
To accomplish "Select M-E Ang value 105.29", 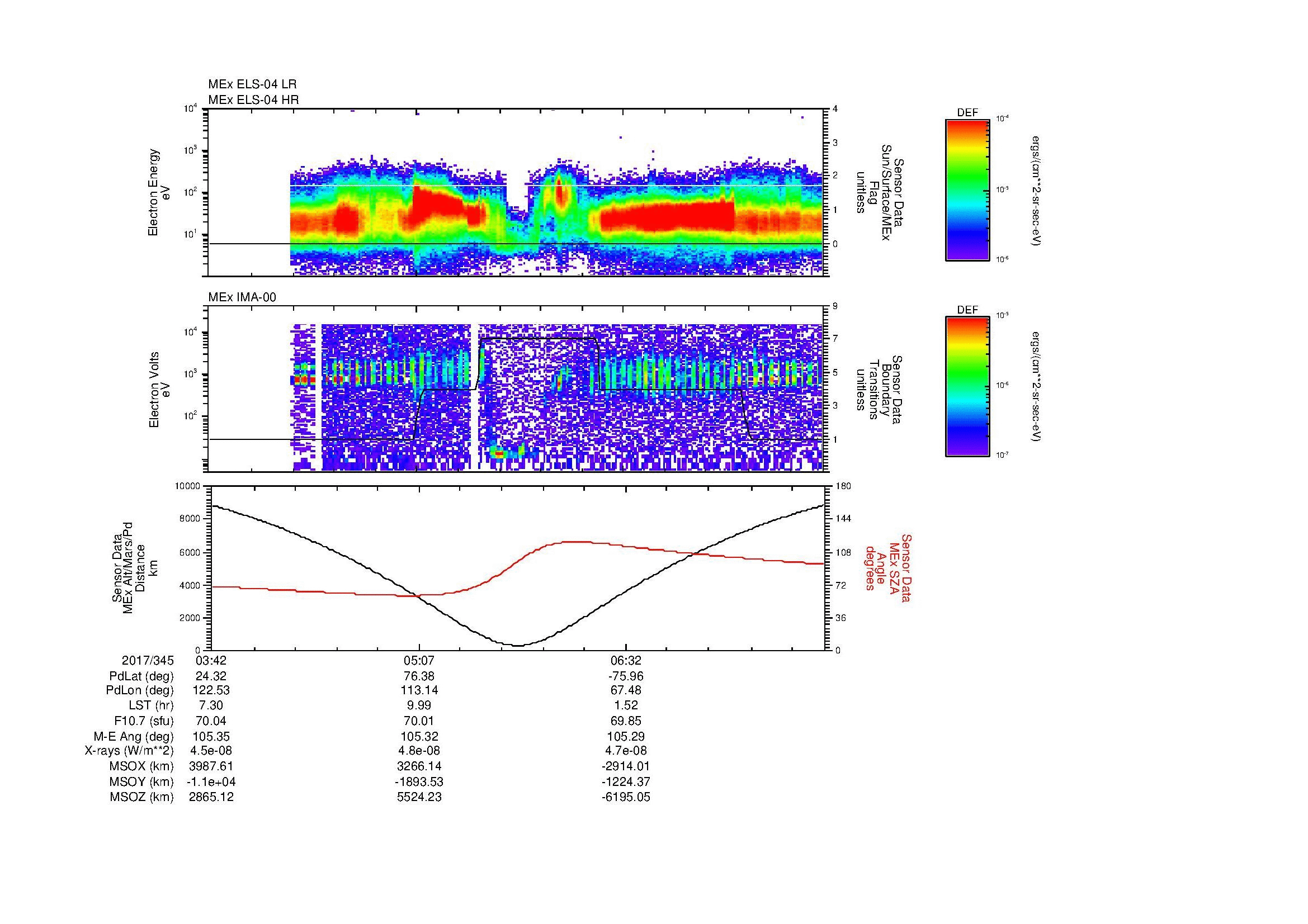I will [626, 737].
